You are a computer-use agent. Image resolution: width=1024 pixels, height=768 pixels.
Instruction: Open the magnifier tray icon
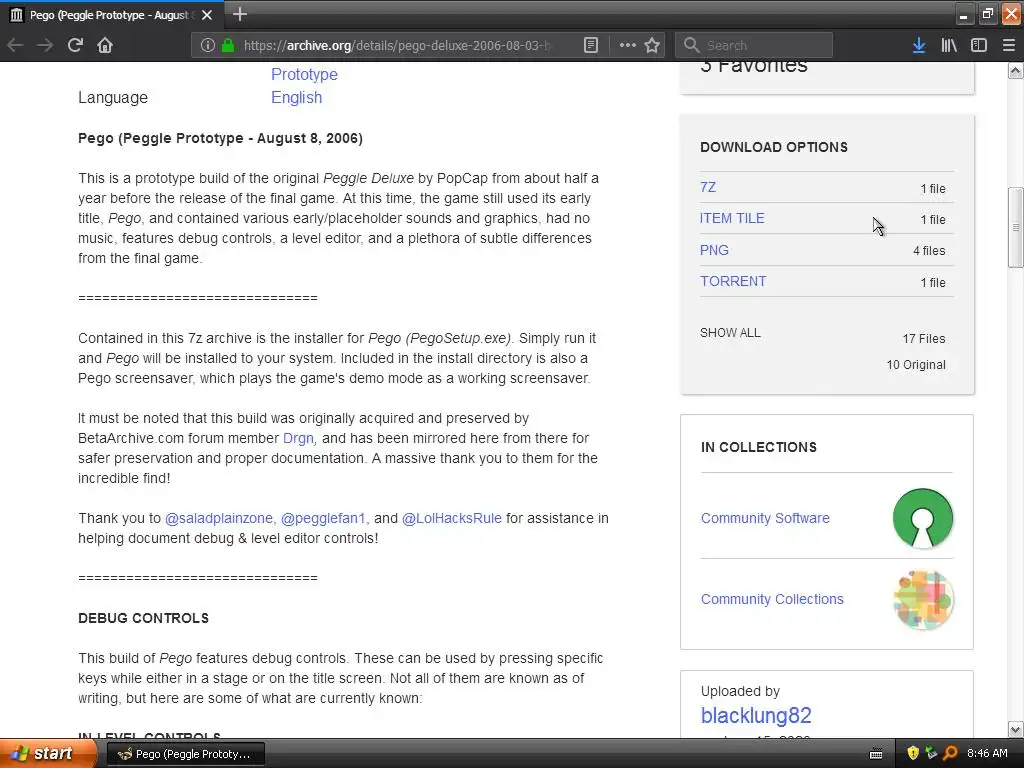(950, 753)
